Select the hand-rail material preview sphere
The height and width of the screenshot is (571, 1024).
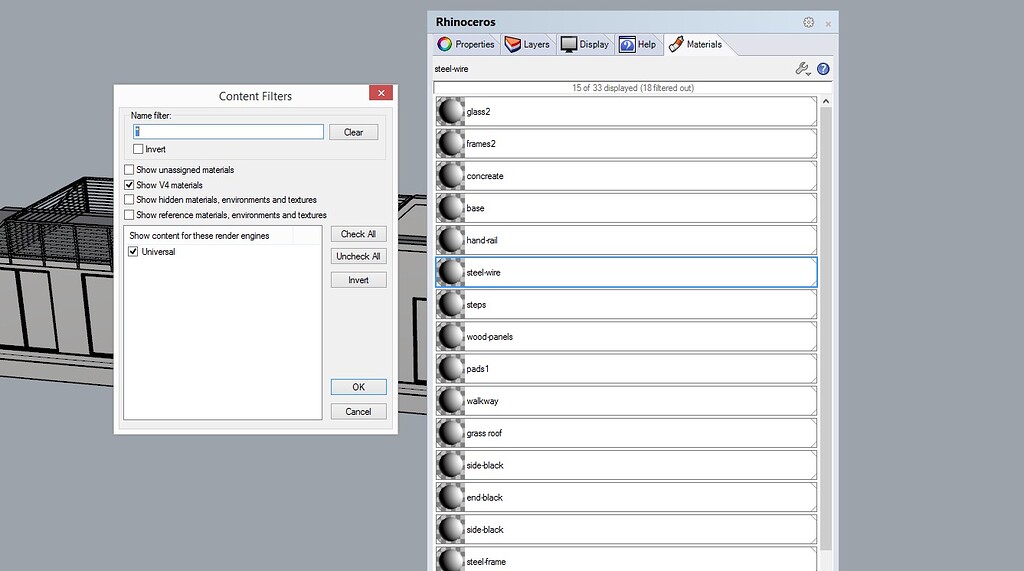(x=451, y=240)
